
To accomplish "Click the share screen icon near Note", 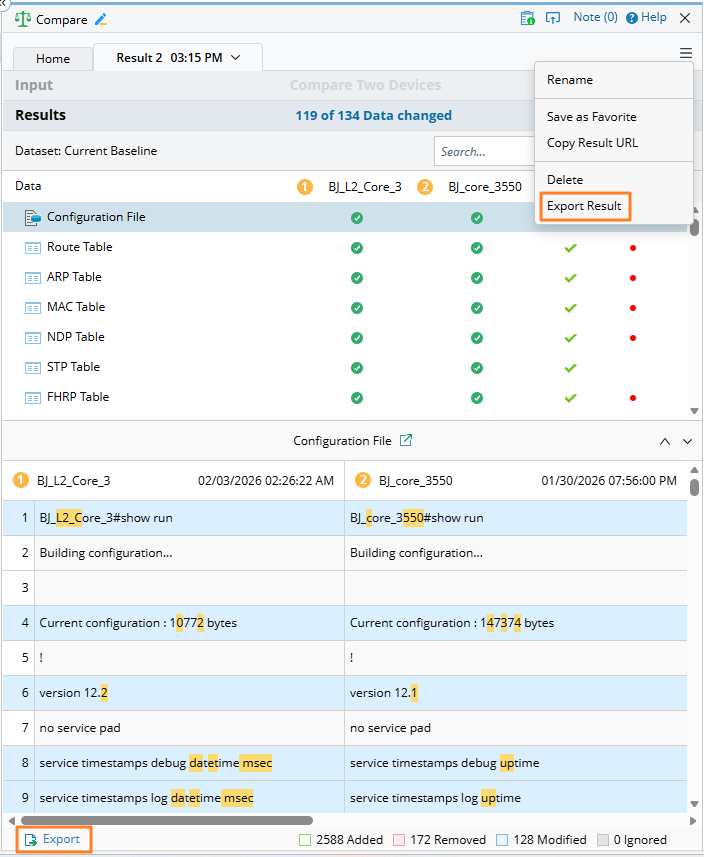I will pyautogui.click(x=553, y=18).
